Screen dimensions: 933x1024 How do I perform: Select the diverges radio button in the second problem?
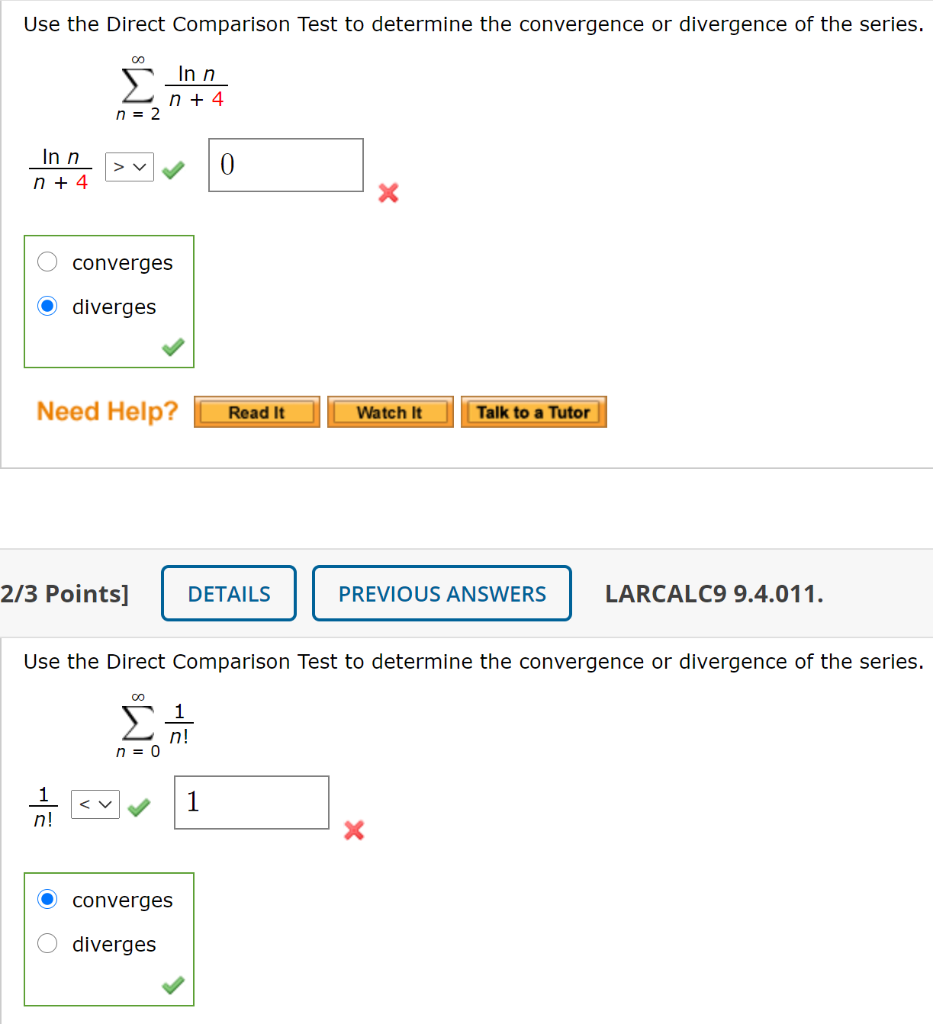(47, 943)
